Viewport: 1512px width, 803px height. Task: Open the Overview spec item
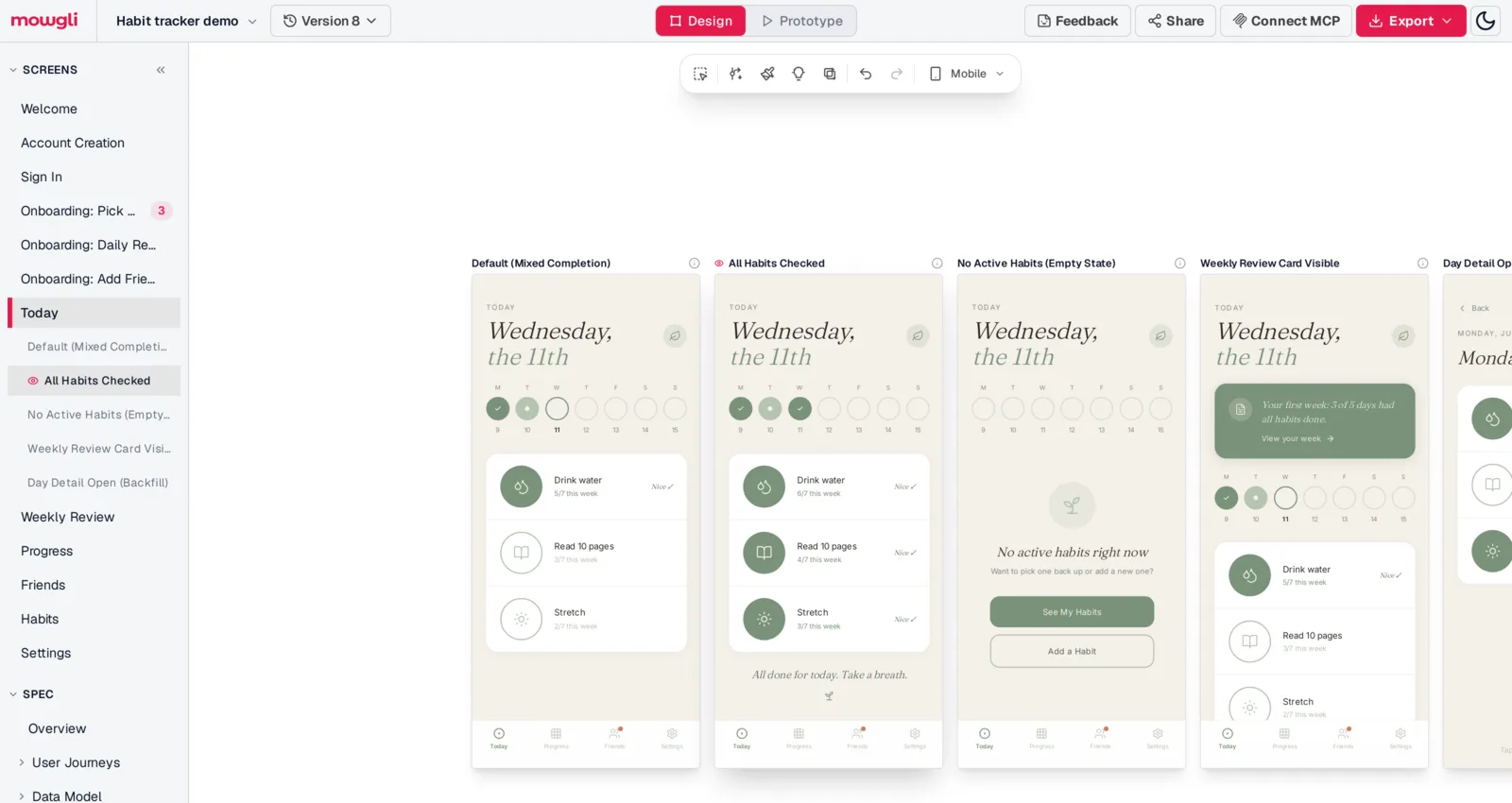coord(94,728)
